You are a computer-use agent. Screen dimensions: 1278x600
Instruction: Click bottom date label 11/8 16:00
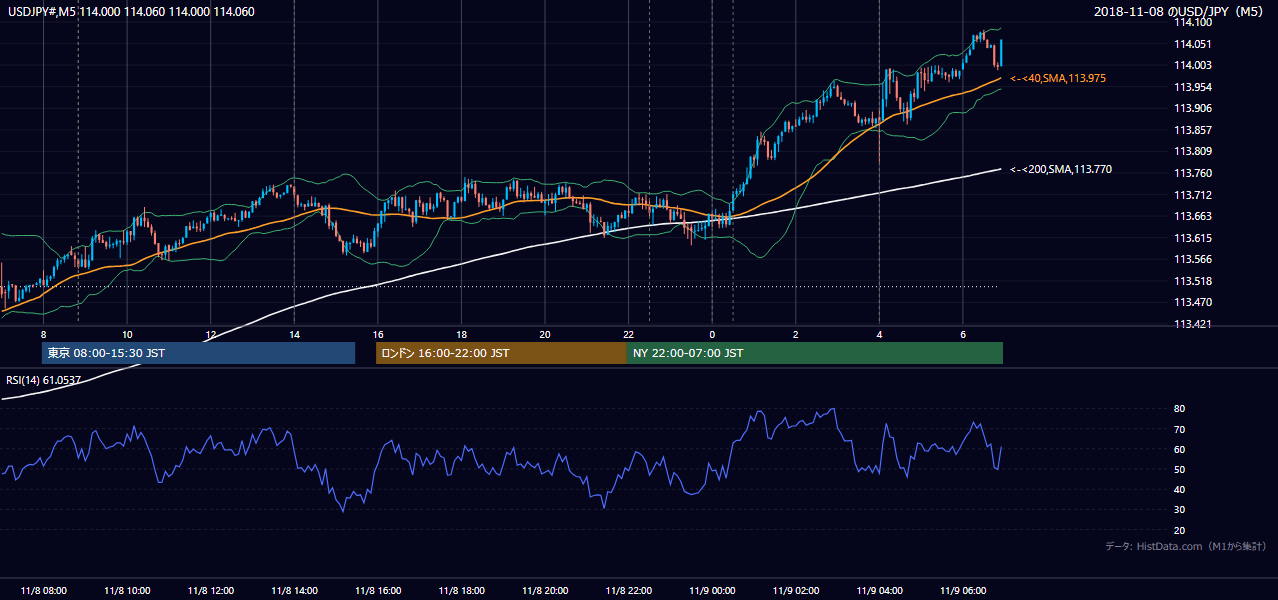377,591
